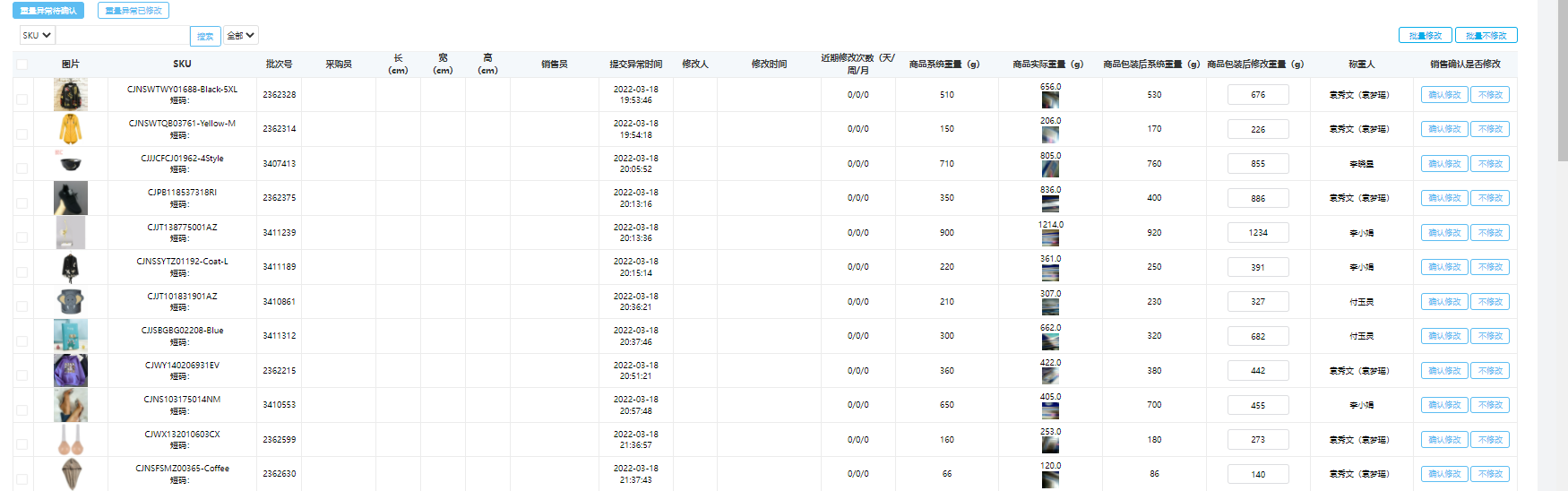Open the purple jacket product image
The height and width of the screenshot is (491, 1568).
point(70,370)
